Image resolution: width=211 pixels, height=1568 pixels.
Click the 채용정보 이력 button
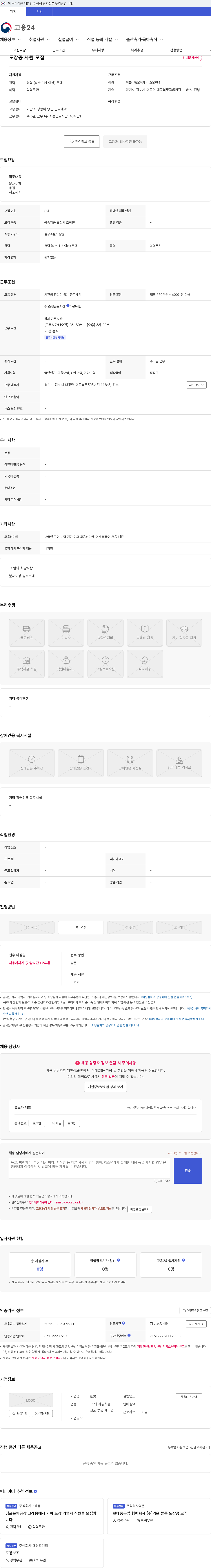[189, 1397]
